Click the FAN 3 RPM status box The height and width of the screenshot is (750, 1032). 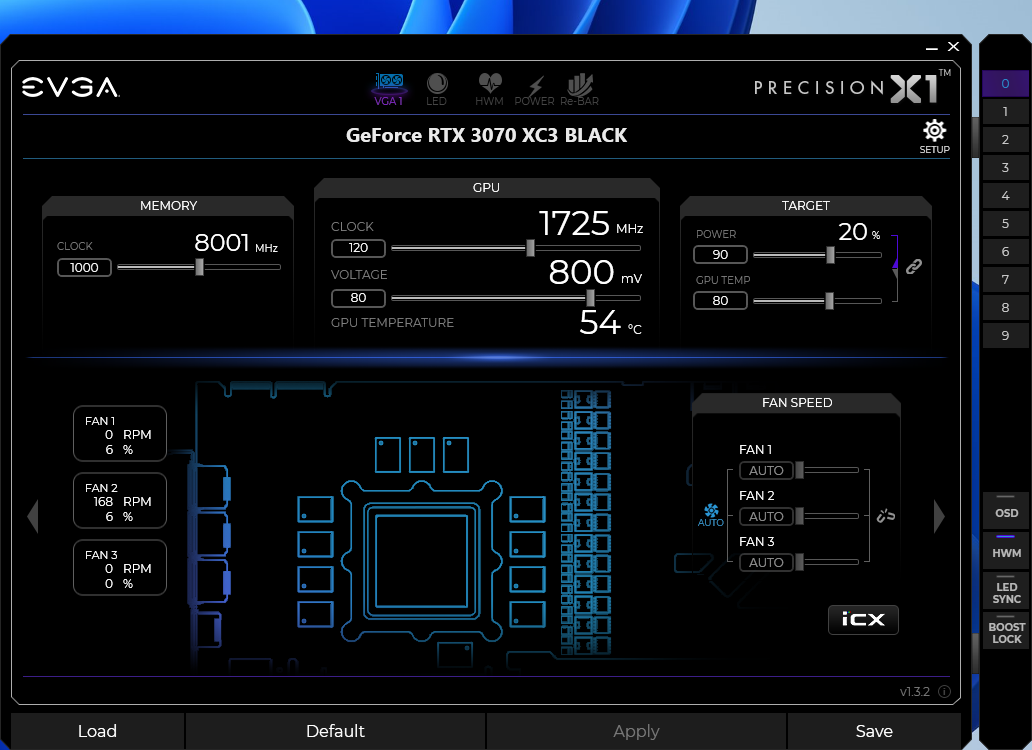pyautogui.click(x=120, y=568)
